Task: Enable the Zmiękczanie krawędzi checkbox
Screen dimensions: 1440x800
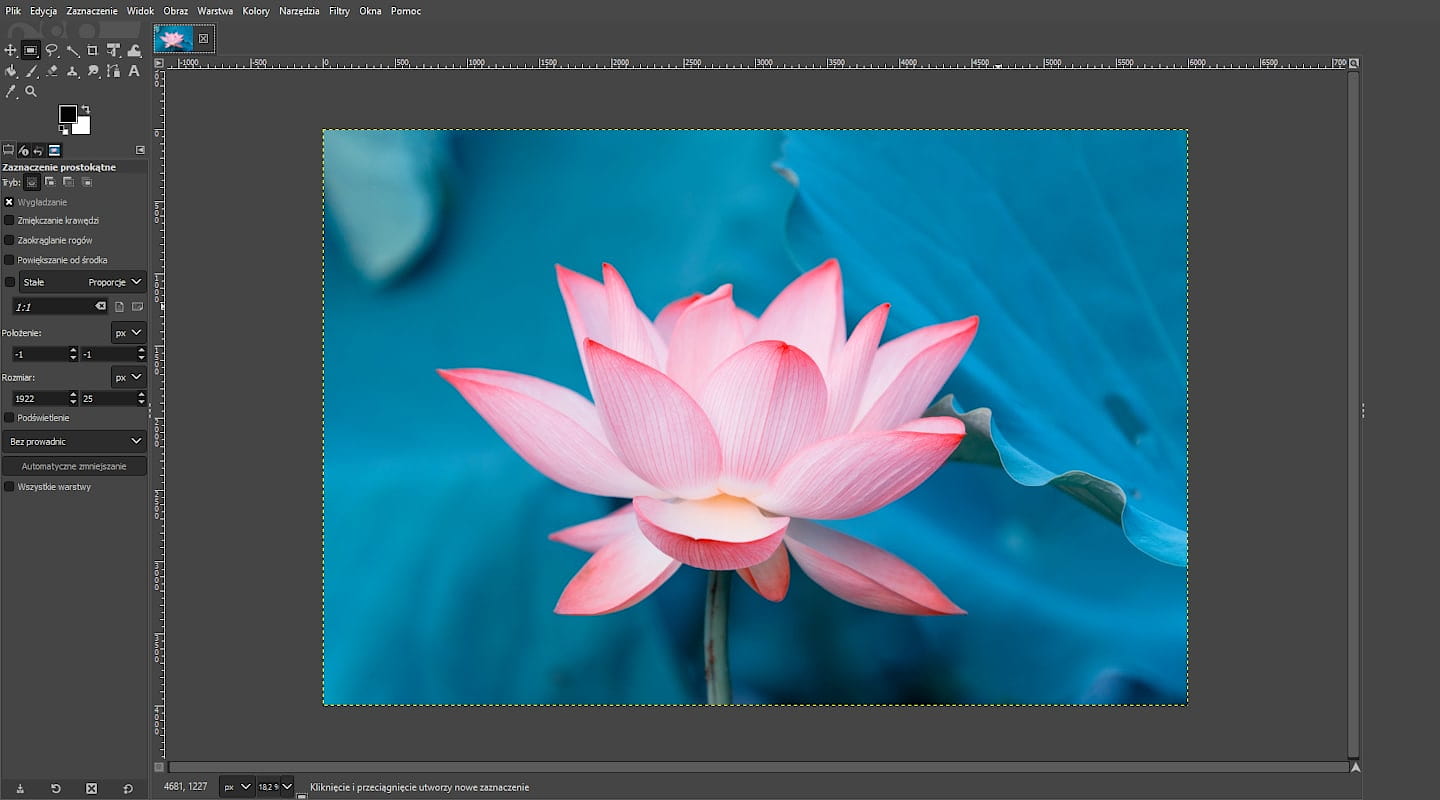Action: click(x=9, y=220)
